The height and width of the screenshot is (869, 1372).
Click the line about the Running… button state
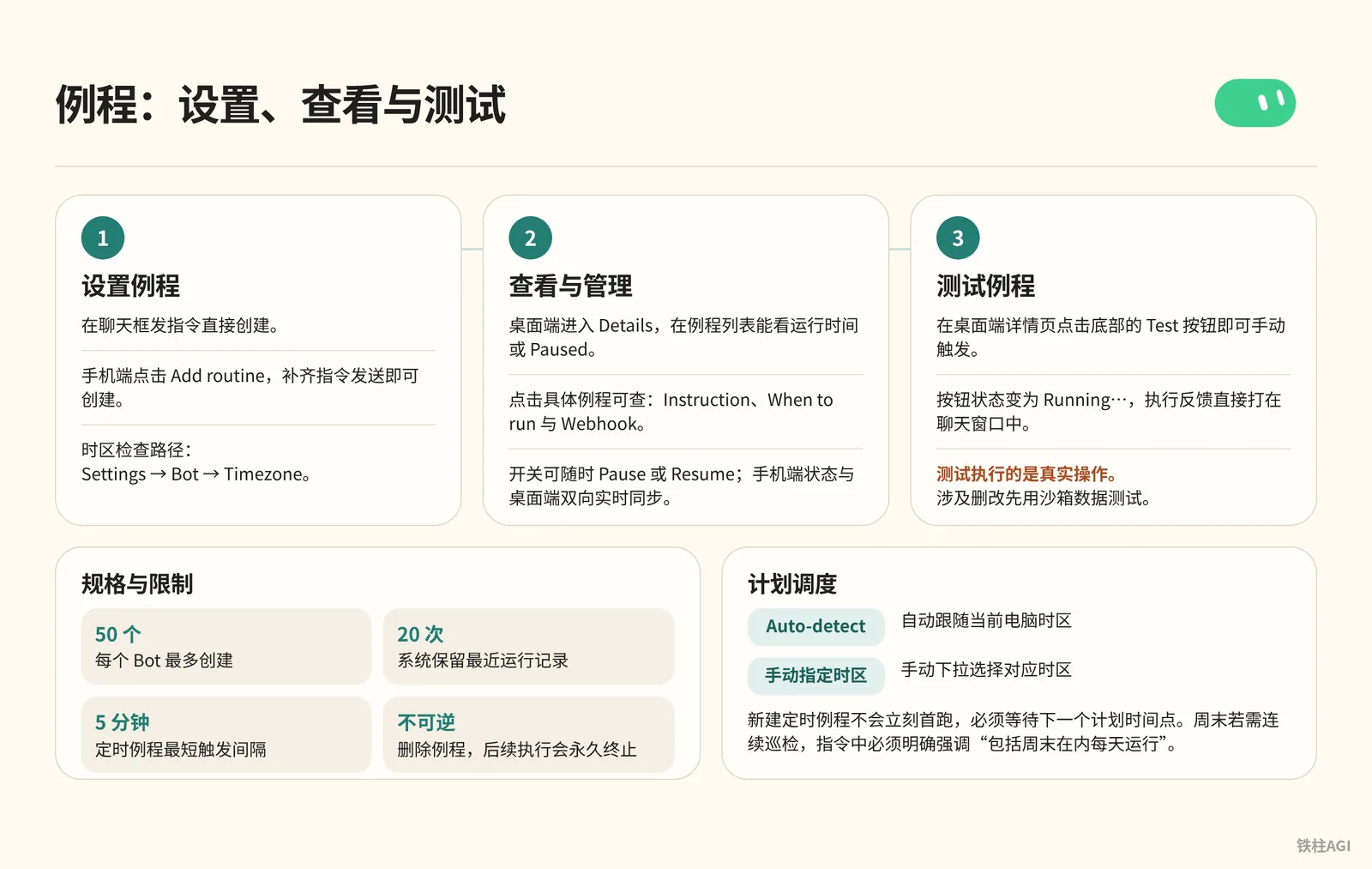(1109, 412)
